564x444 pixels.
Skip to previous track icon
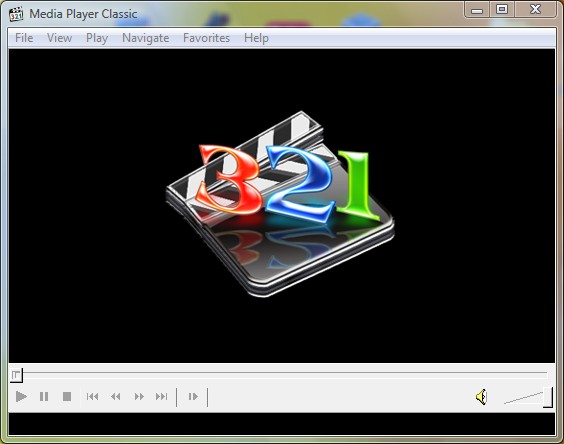[x=92, y=397]
